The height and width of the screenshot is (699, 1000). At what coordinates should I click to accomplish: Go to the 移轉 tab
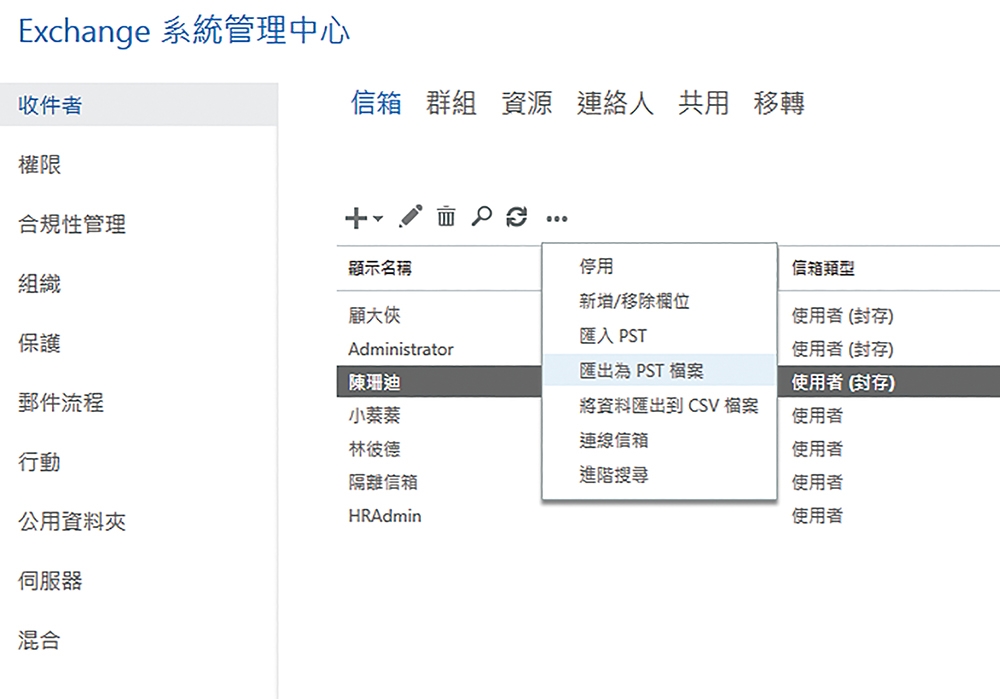coord(779,103)
